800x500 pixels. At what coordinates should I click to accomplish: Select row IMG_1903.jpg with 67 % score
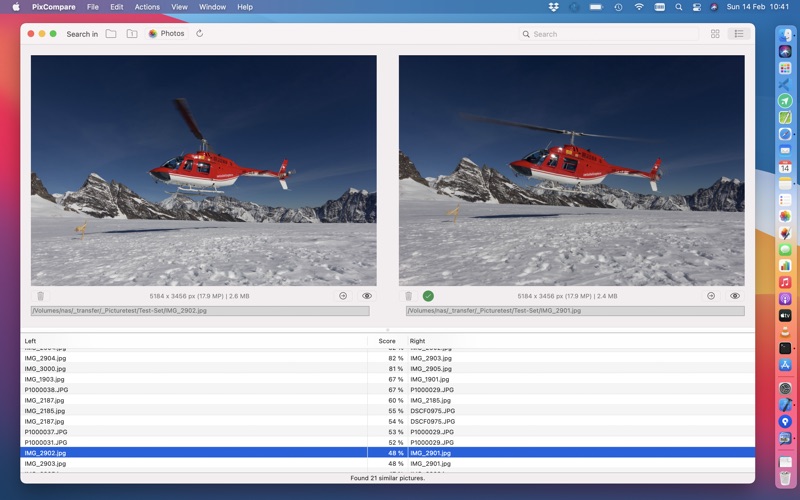tap(388, 380)
